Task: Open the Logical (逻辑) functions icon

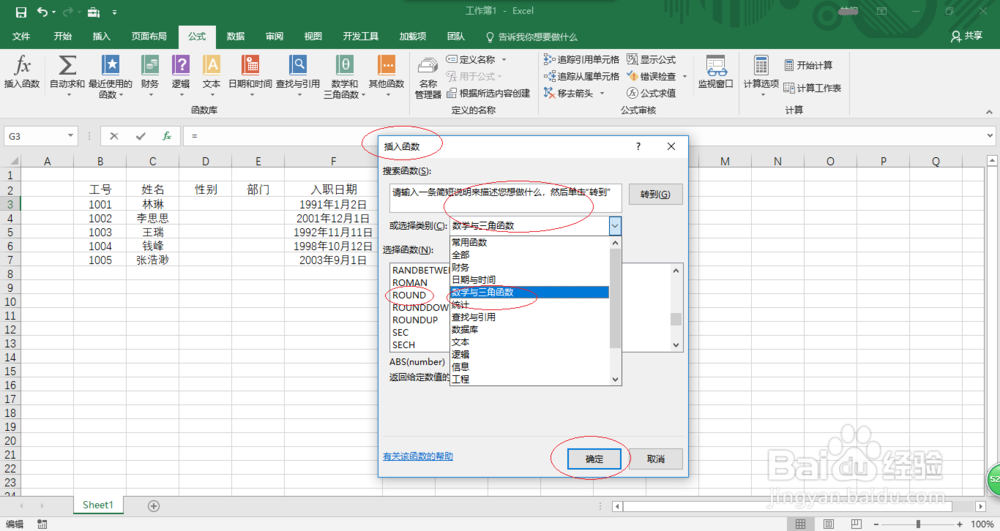Action: [x=180, y=75]
